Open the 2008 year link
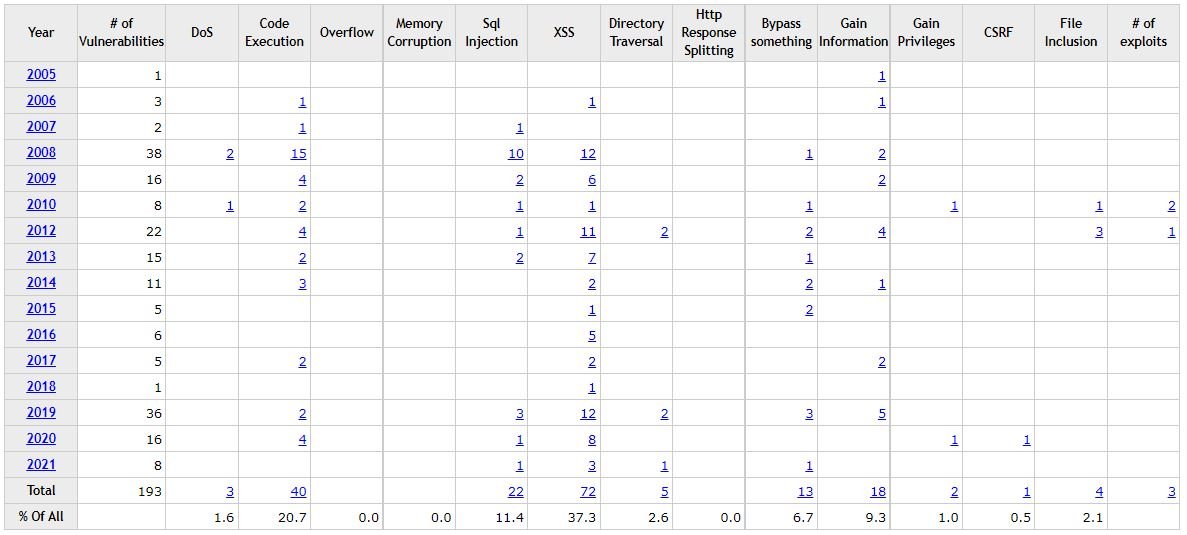The image size is (1187, 535). pos(41,152)
